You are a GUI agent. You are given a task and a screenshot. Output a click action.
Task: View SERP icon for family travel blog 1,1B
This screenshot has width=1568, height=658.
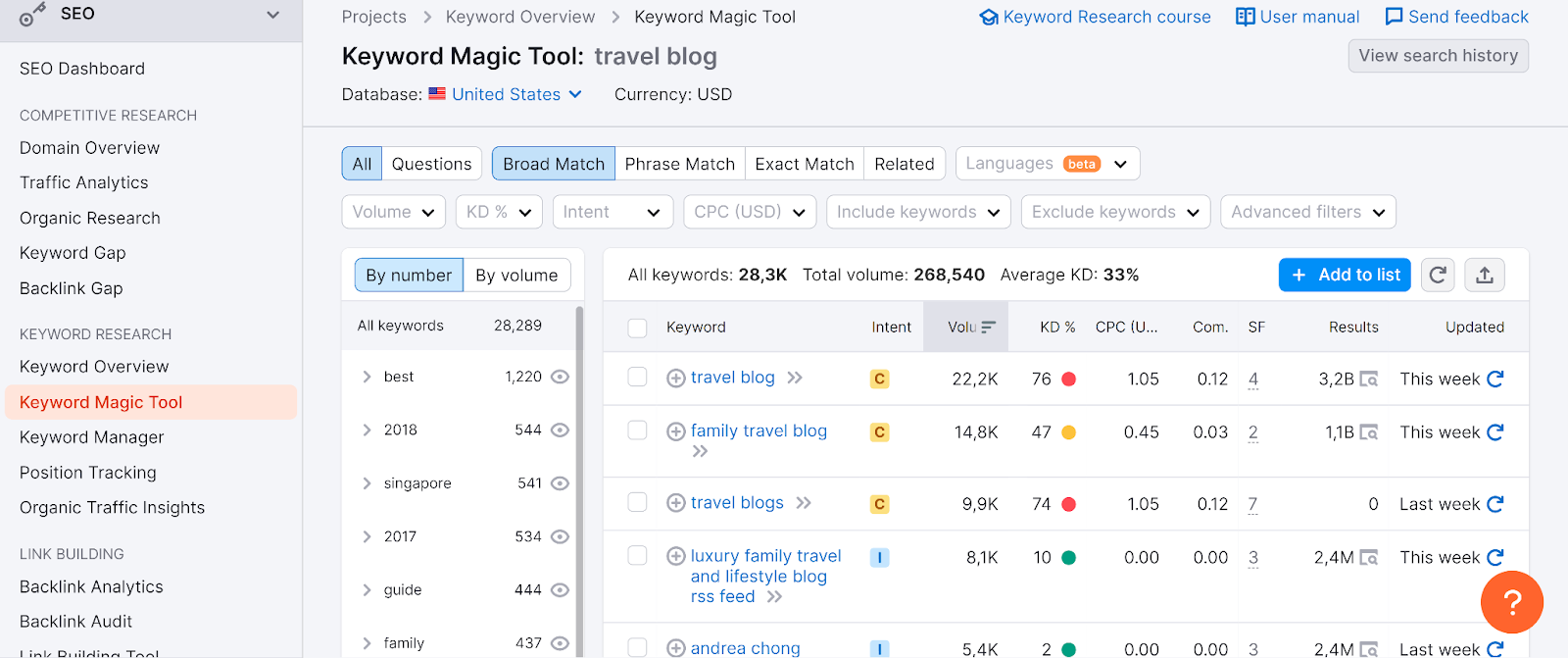tap(1369, 432)
